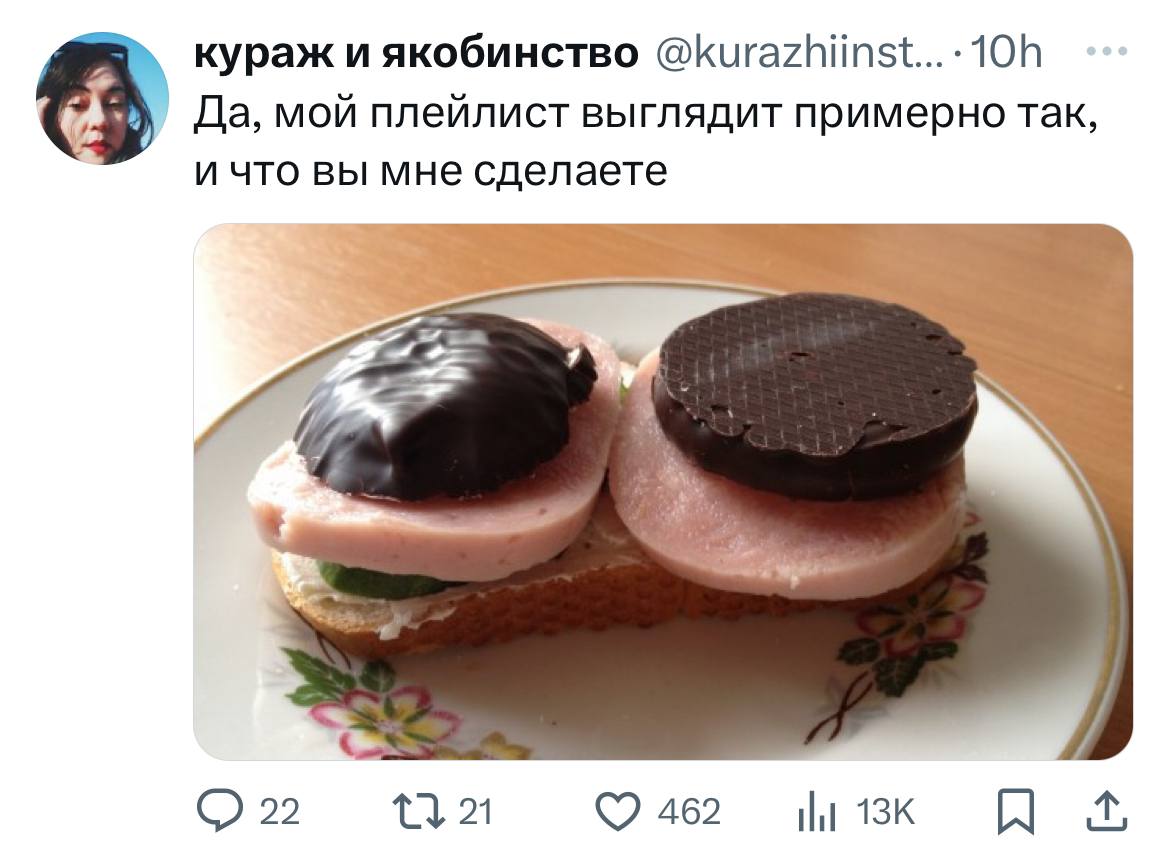Share the tweet using the upload arrow icon
1170x858 pixels.
point(1106,811)
